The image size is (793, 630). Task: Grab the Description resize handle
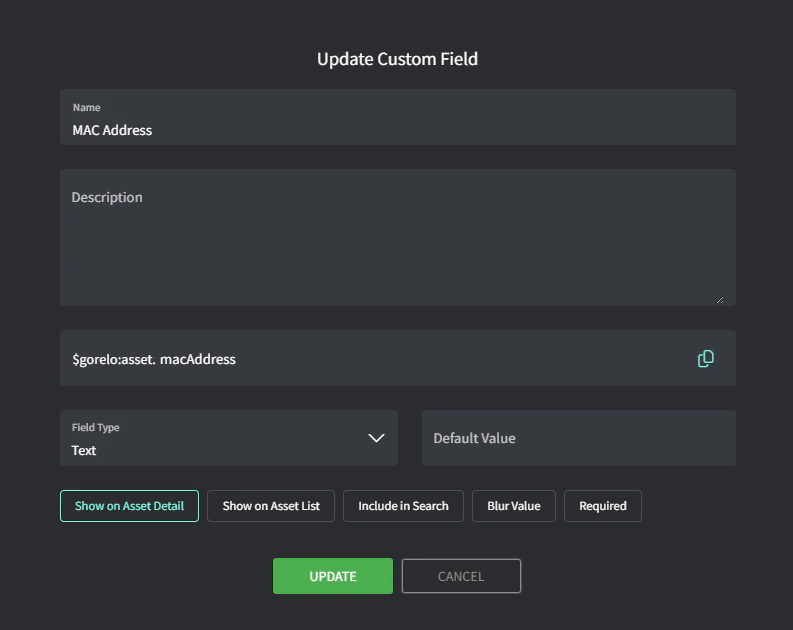[x=720, y=300]
